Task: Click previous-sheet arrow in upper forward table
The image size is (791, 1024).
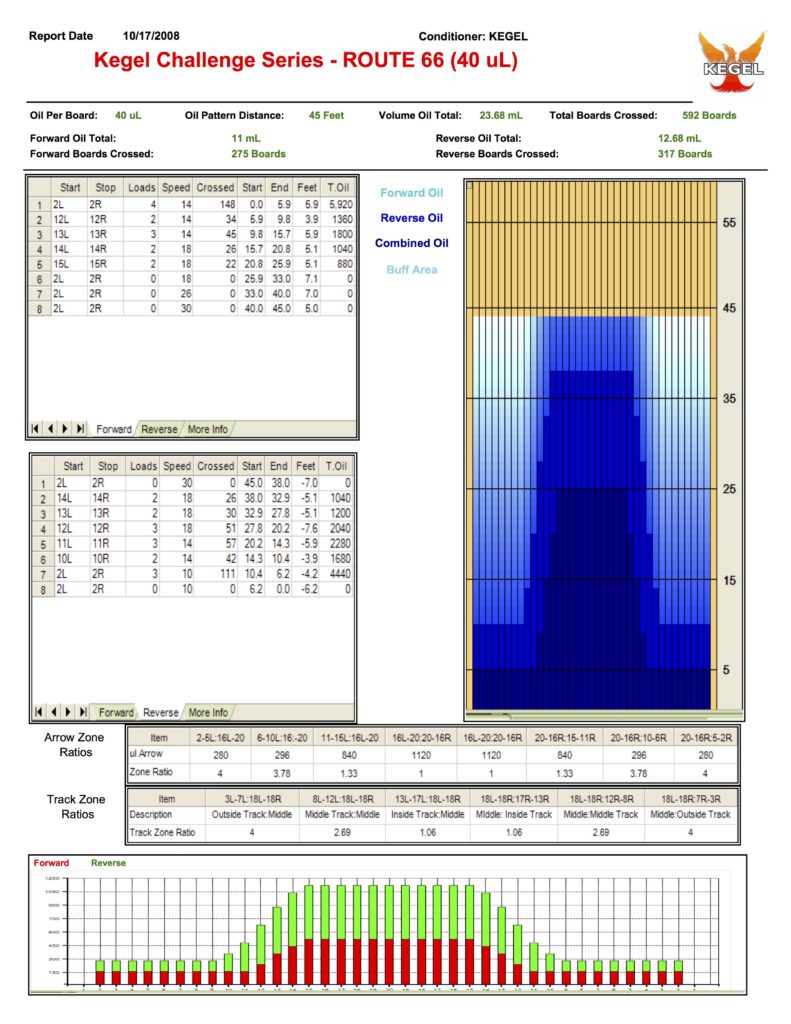Action: coord(50,429)
